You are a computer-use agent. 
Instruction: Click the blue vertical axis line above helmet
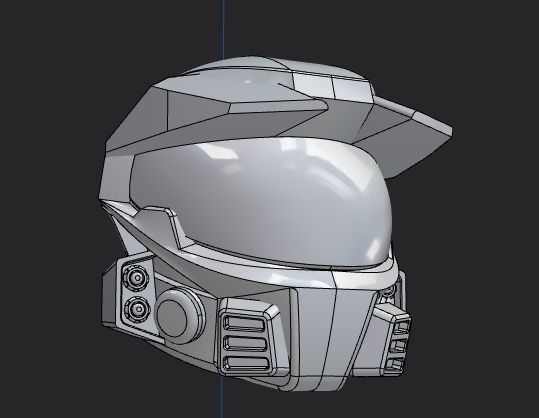[223, 29]
